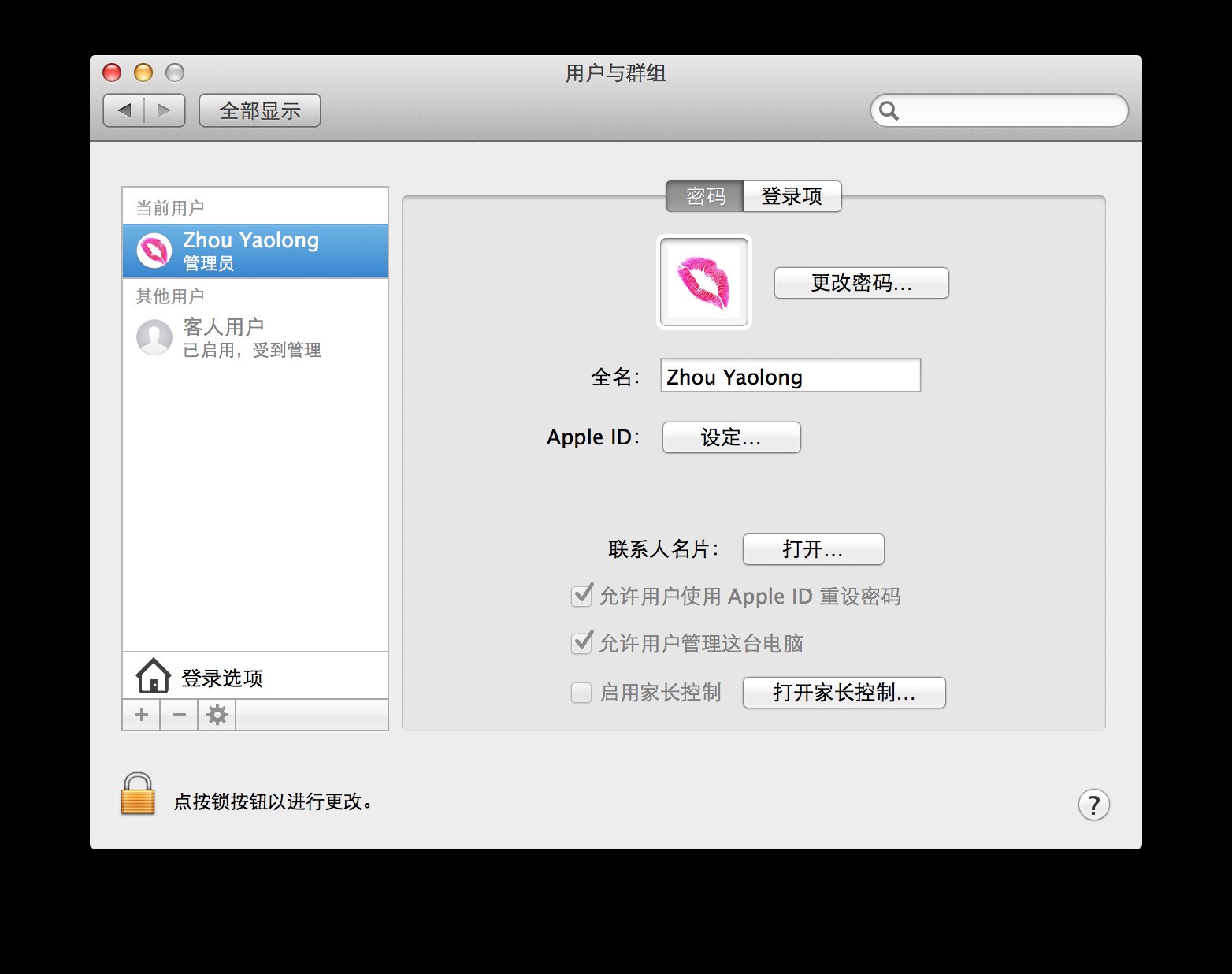1232x974 pixels.
Task: Toggle allow user to administer computer checkbox
Action: (x=581, y=643)
